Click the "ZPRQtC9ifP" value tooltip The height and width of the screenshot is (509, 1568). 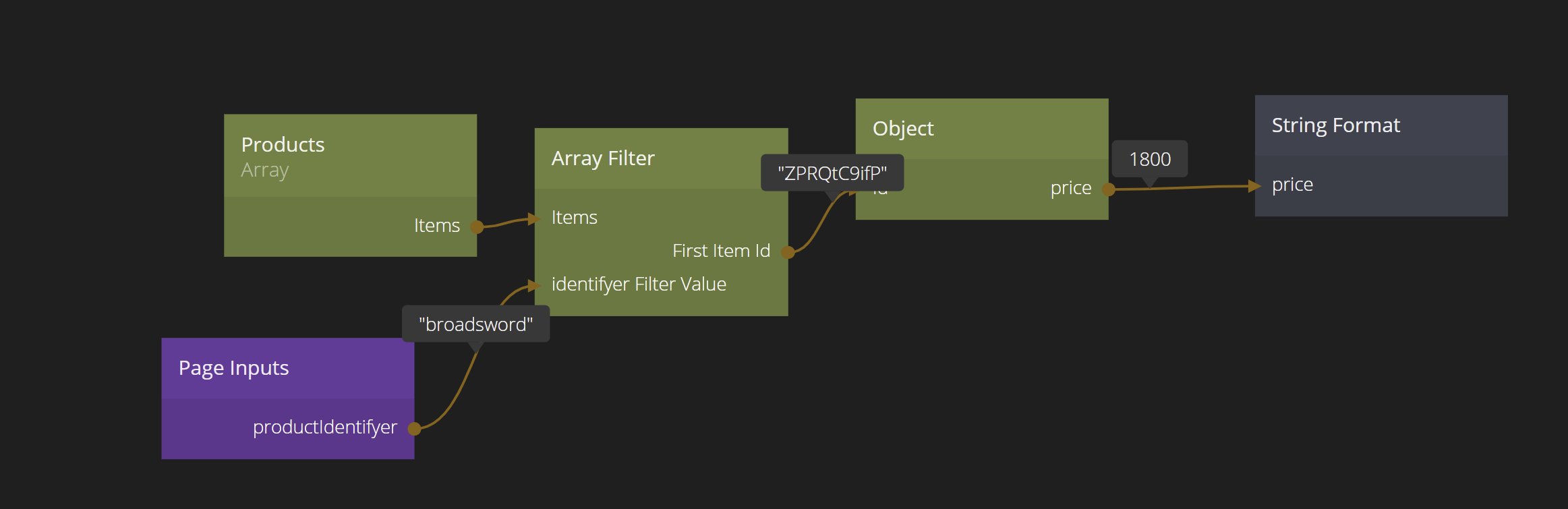832,173
